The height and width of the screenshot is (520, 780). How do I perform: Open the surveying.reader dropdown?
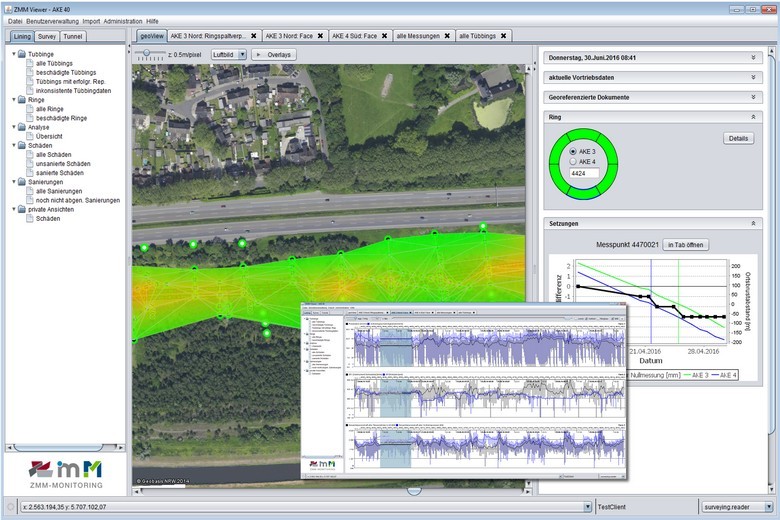tap(769, 507)
